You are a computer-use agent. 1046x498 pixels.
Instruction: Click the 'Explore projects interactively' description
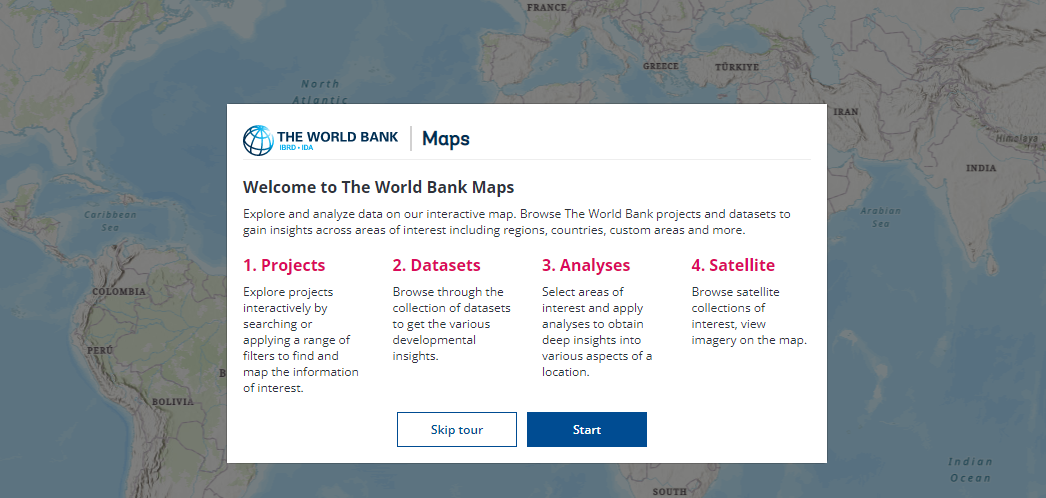tap(301, 339)
